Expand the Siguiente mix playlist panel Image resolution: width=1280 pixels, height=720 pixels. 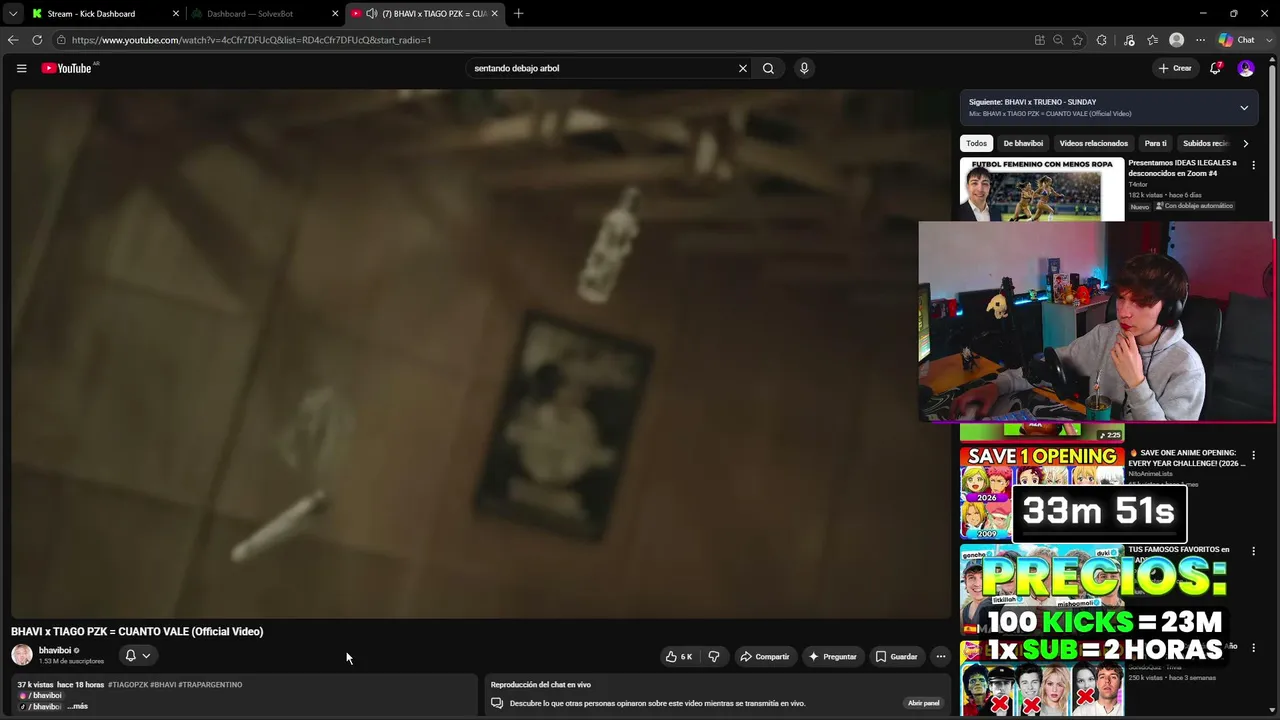coord(1244,108)
